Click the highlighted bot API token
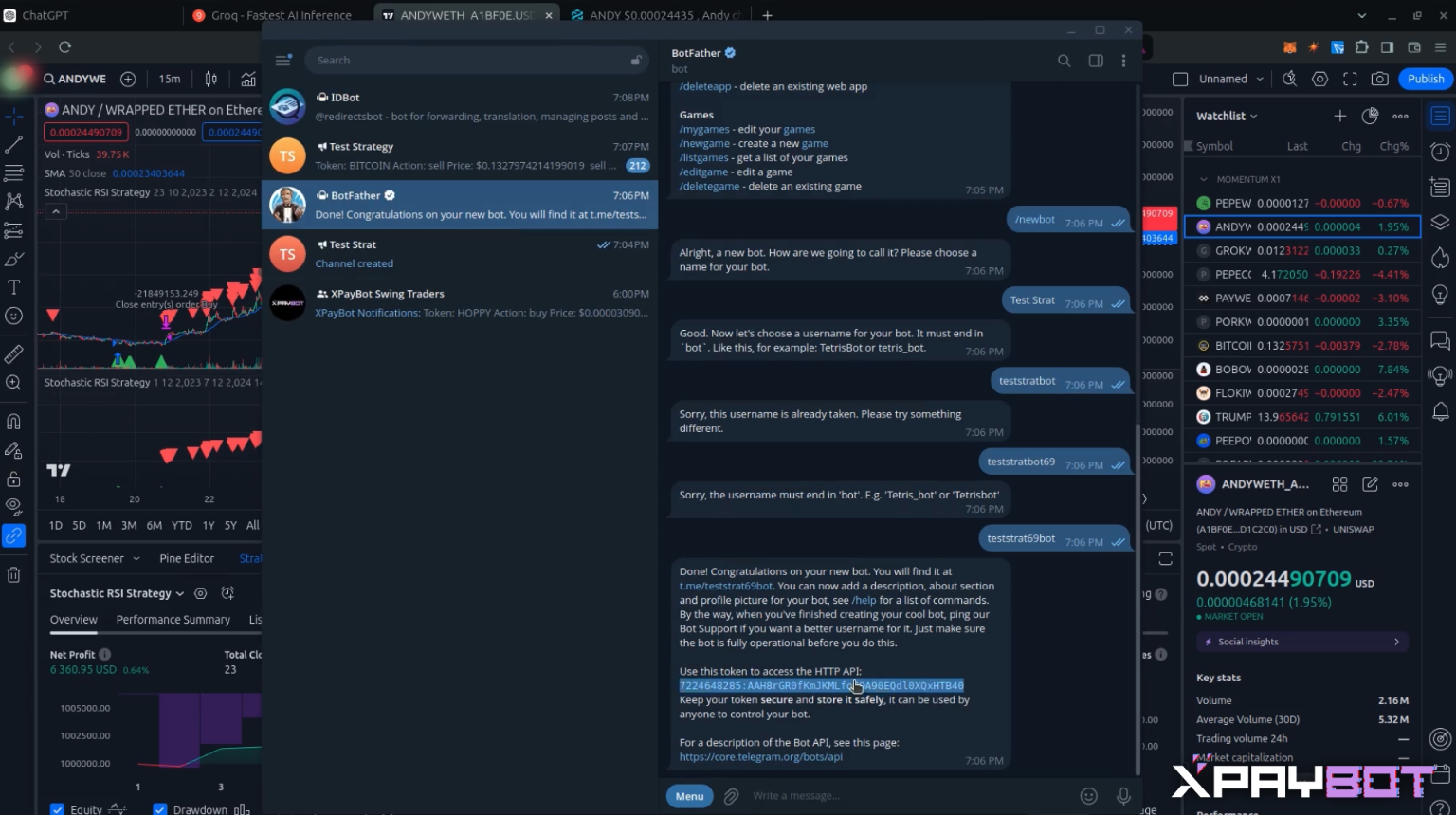The width and height of the screenshot is (1456, 815). tap(821, 685)
